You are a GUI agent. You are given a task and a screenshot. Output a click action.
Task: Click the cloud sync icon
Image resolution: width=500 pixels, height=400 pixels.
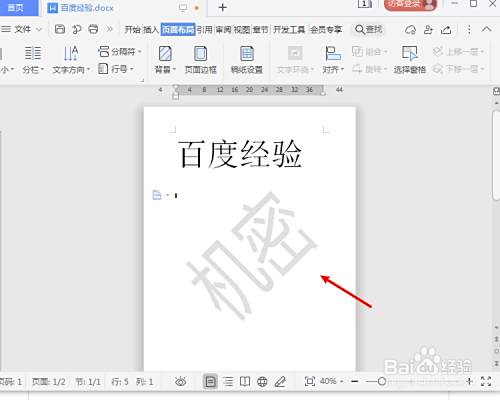(x=410, y=30)
